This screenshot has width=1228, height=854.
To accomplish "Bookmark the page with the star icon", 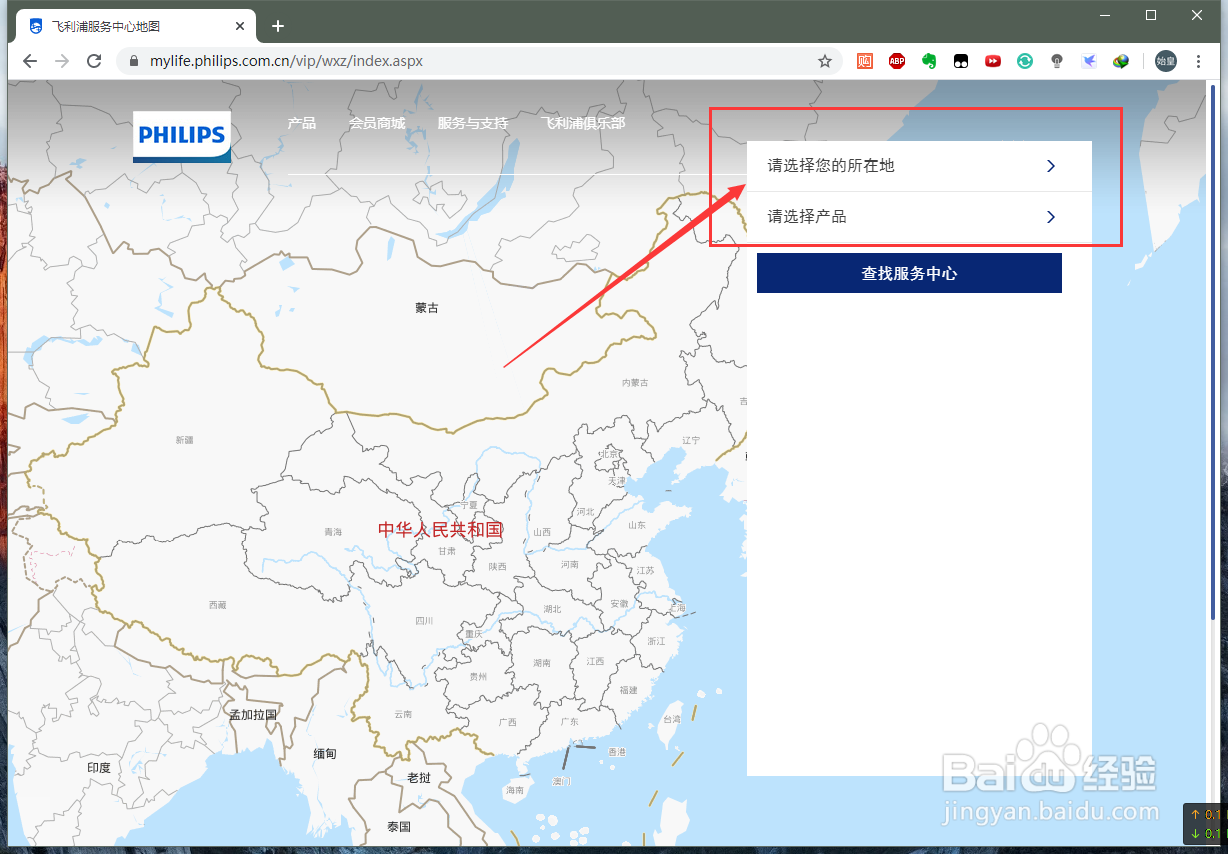I will (x=826, y=61).
